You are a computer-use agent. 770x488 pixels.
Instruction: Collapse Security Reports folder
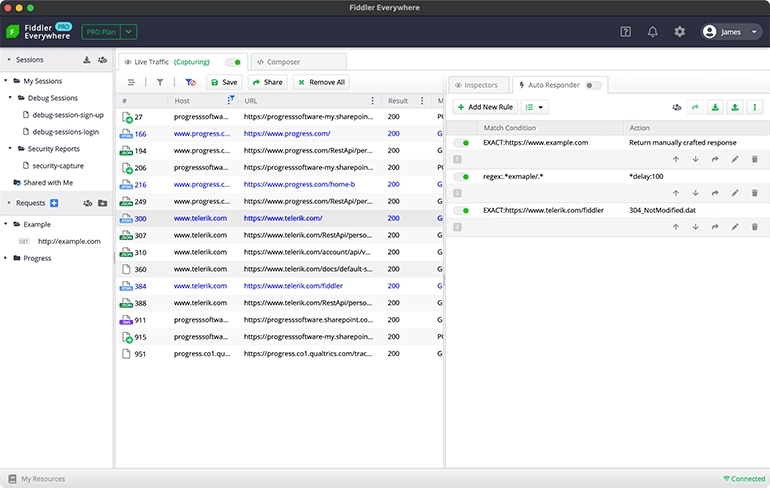click(10, 148)
